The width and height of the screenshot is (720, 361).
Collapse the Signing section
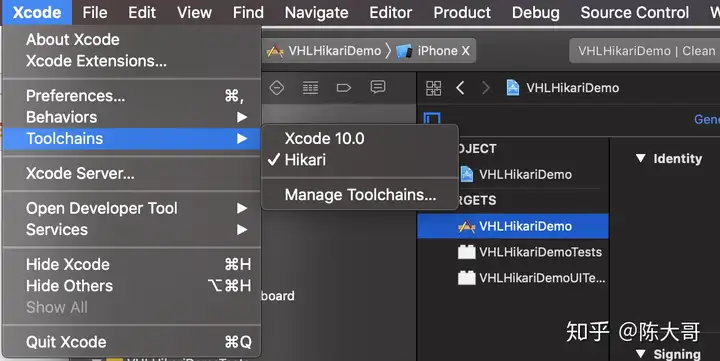tap(641, 354)
